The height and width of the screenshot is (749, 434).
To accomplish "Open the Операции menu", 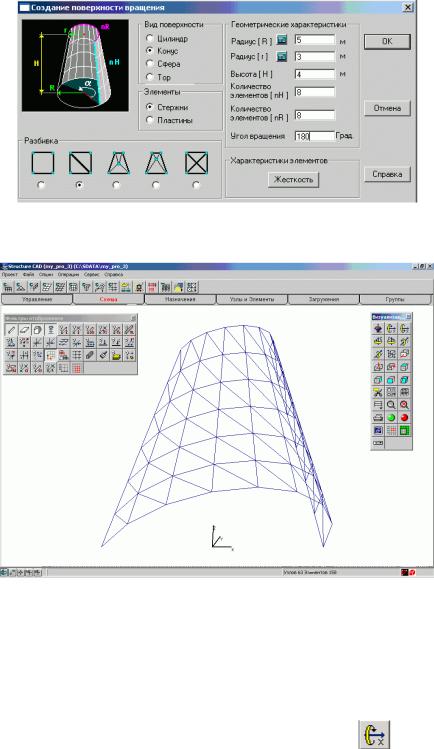I will [x=68, y=275].
